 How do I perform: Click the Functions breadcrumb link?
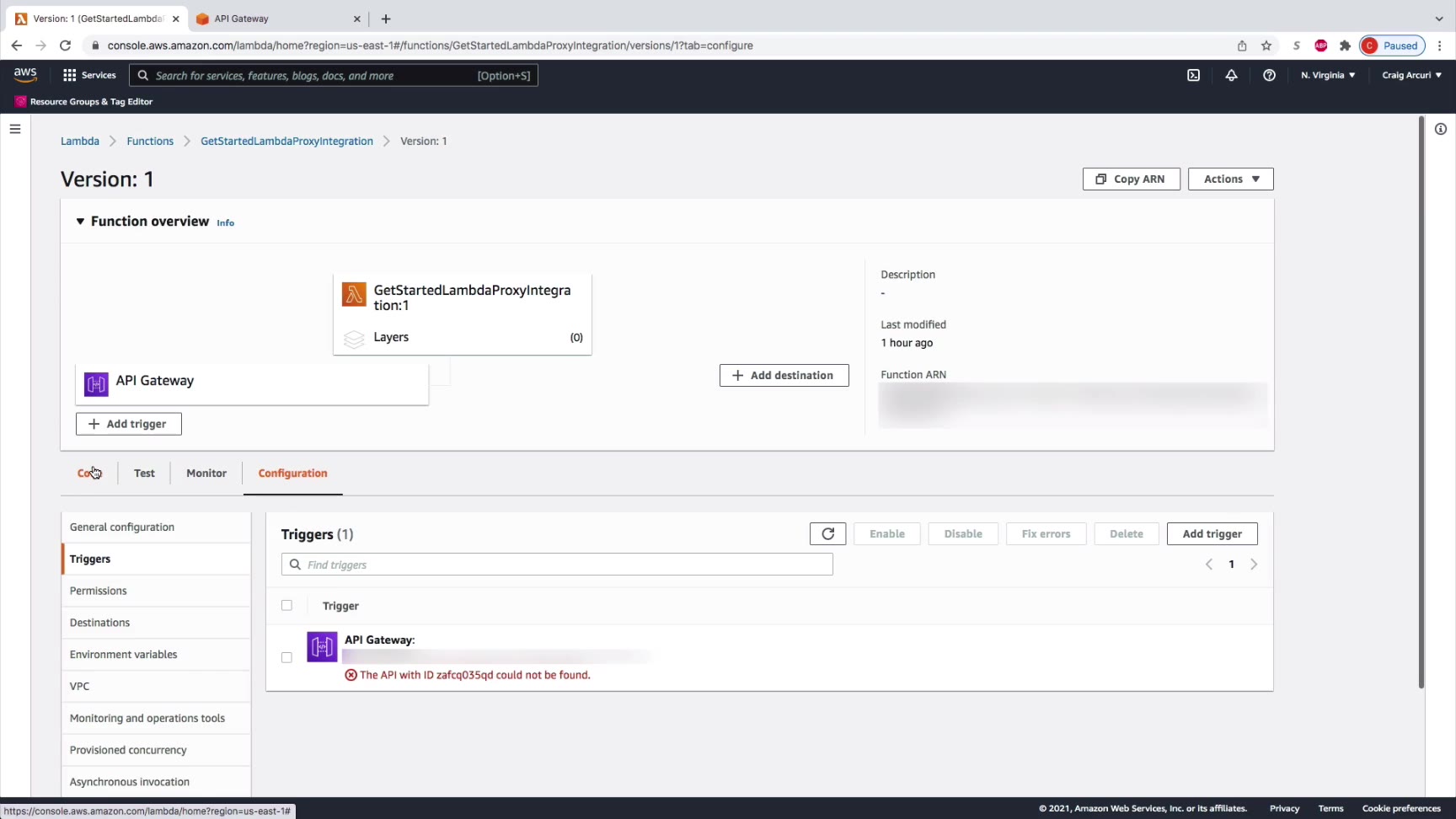[150, 141]
